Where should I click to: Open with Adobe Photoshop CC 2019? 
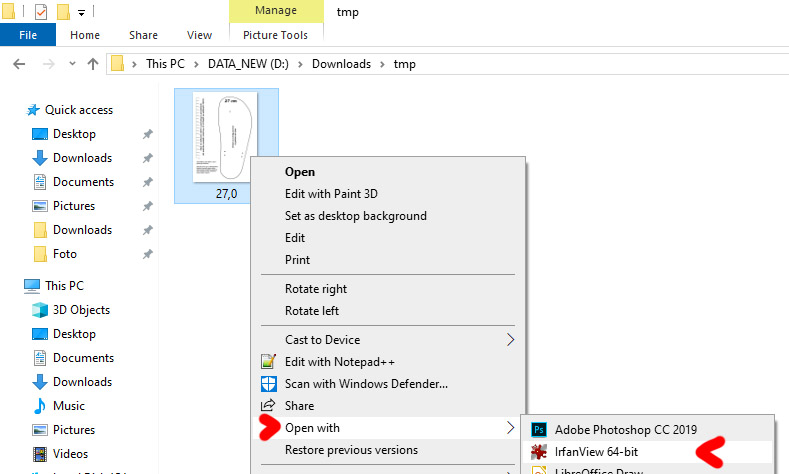[626, 430]
